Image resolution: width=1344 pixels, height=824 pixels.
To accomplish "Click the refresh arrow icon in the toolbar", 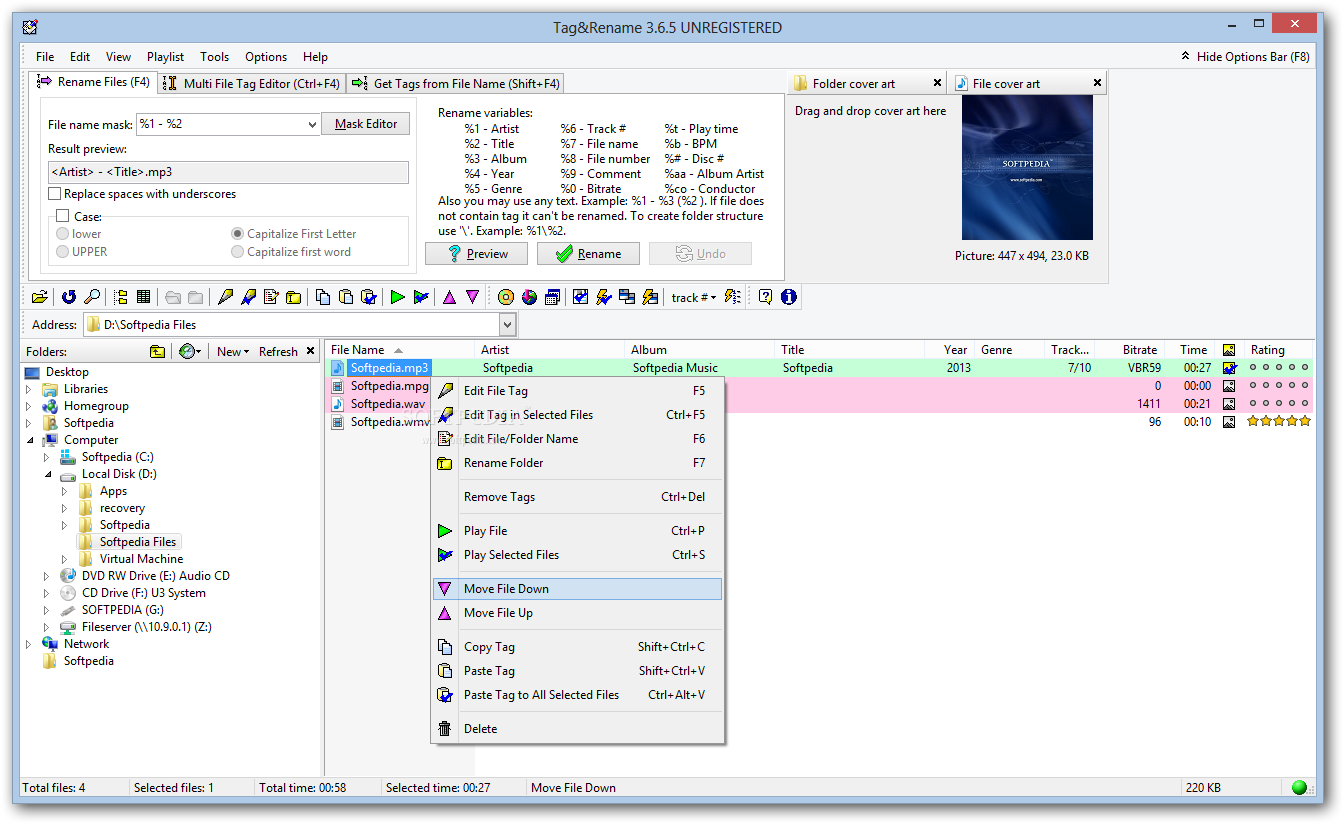I will coord(69,297).
